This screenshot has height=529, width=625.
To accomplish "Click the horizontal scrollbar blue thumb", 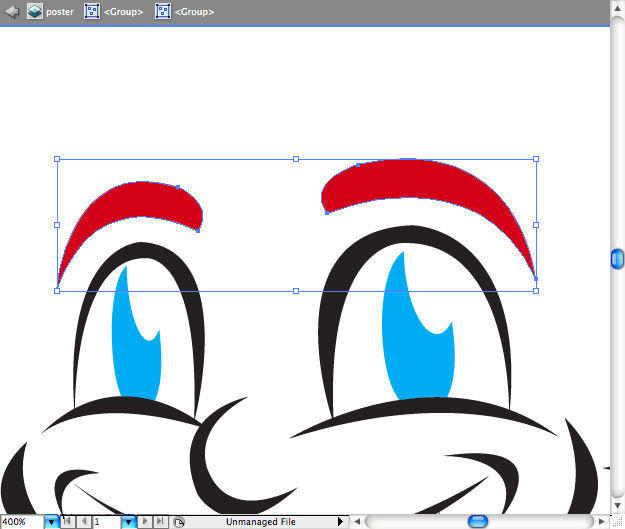I will click(478, 521).
